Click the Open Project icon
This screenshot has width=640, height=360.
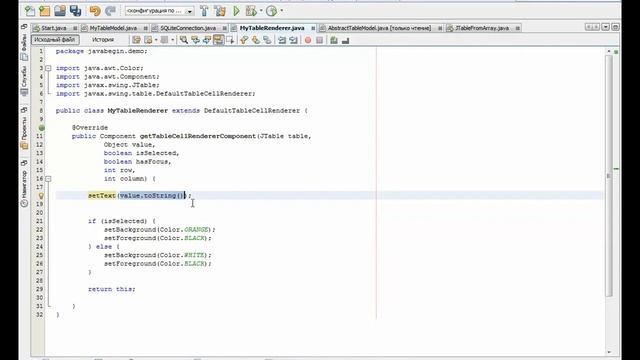coord(60,11)
